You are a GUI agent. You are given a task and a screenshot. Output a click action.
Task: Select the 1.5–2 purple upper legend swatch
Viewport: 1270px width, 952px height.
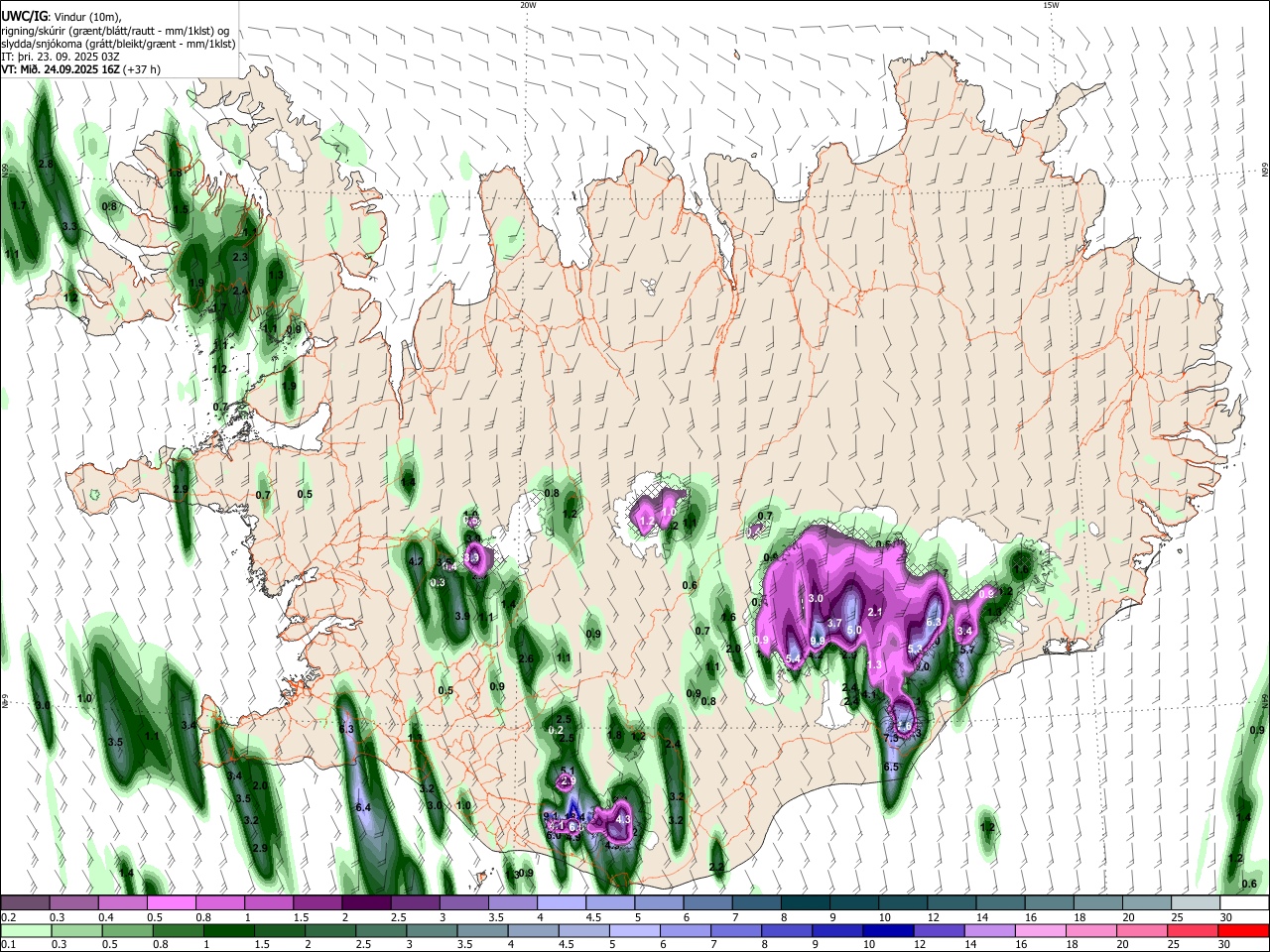(317, 903)
